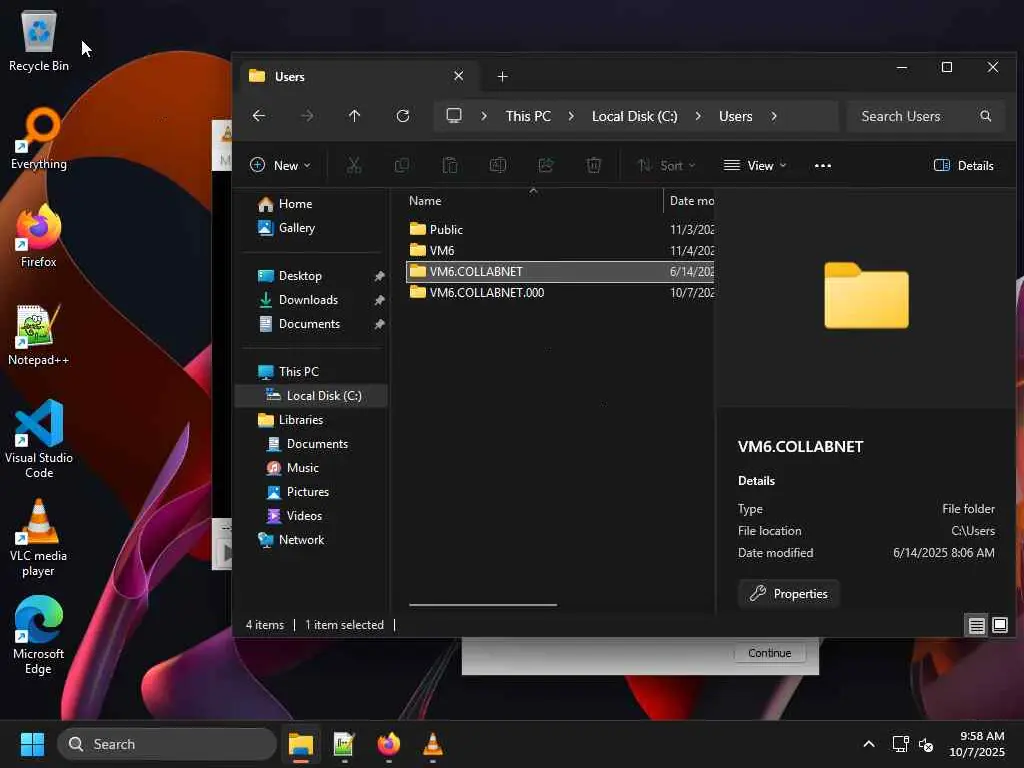Open Notepad++ desktop shortcut

pyautogui.click(x=39, y=334)
